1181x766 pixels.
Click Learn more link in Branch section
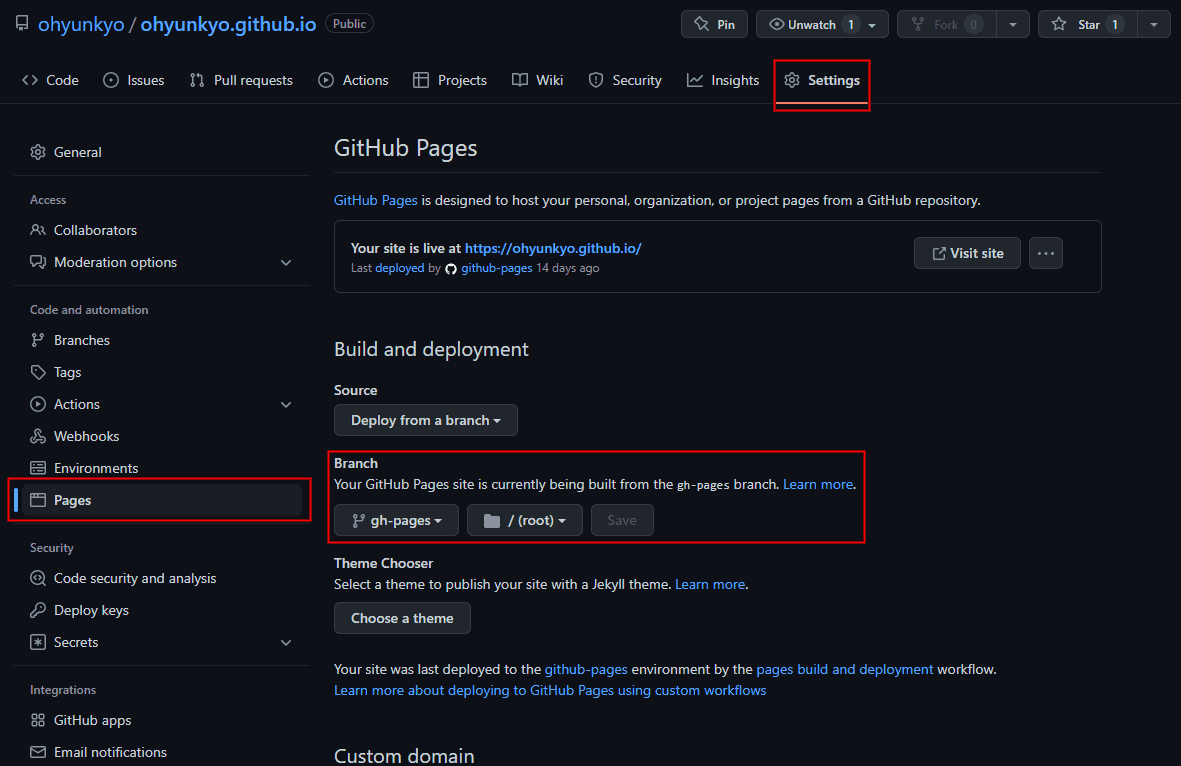[818, 484]
